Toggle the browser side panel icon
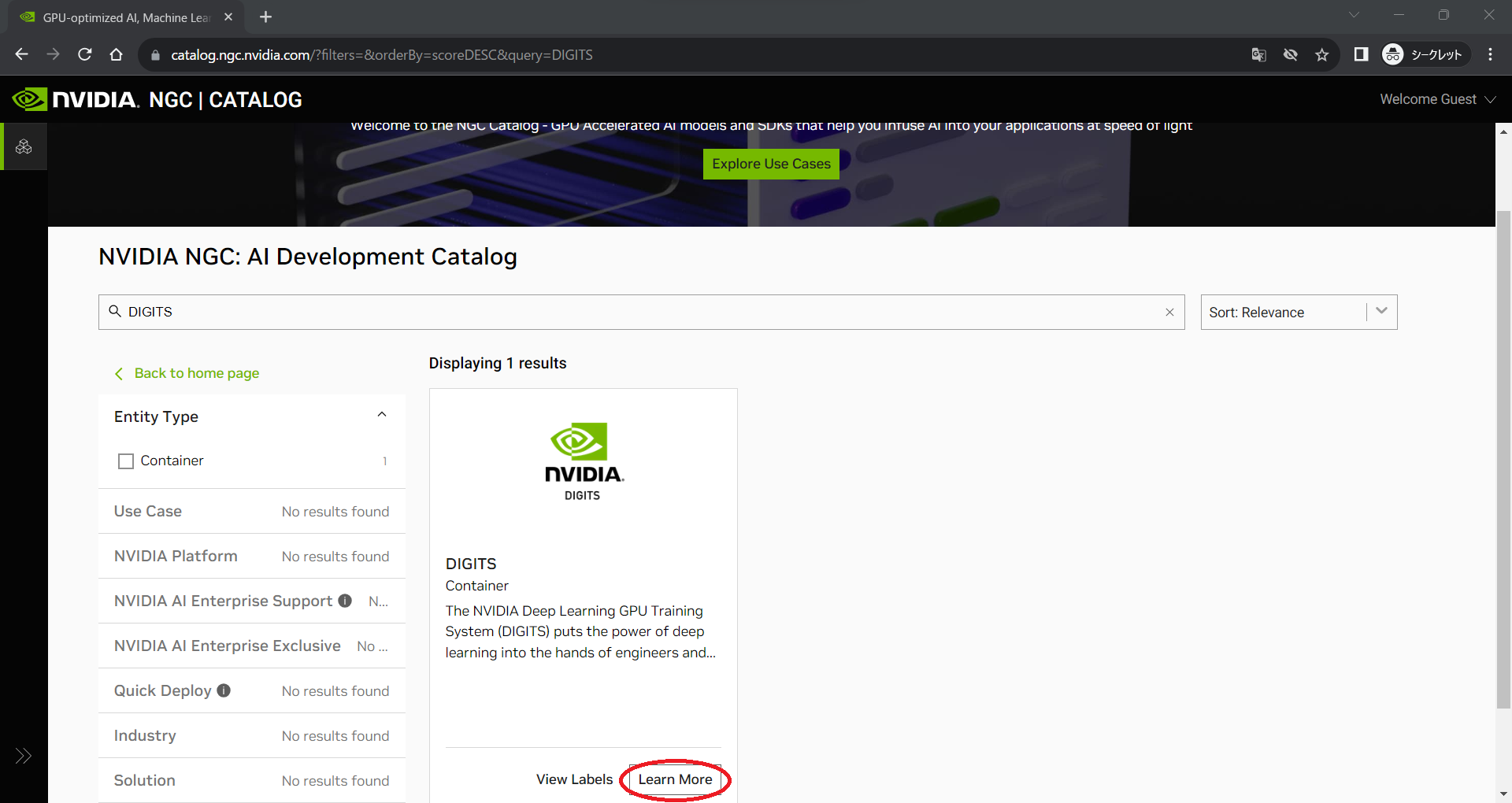The image size is (1512, 803). click(1361, 54)
